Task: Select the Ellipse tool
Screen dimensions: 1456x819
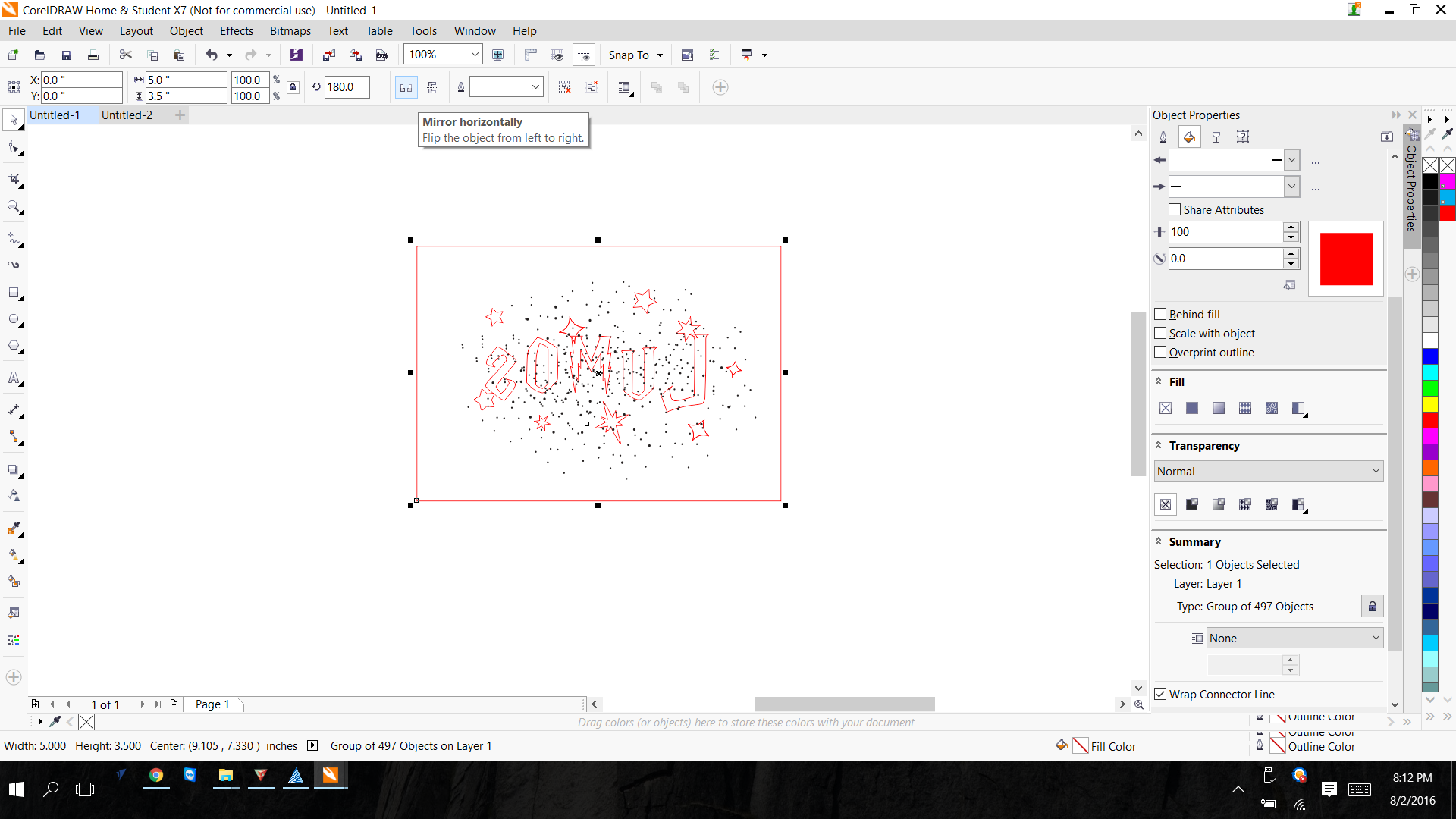Action: (14, 319)
